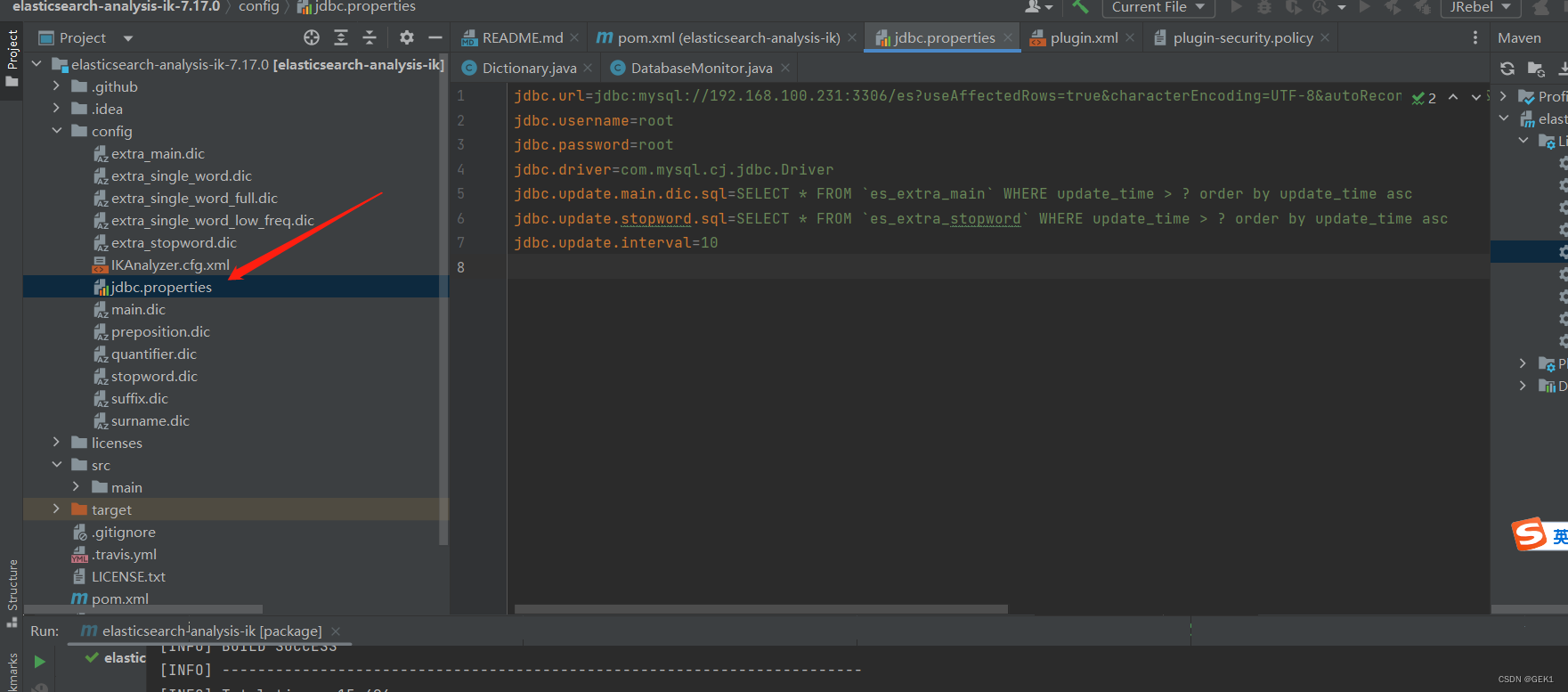Open the Current File run configuration dropdown

pos(1158,7)
